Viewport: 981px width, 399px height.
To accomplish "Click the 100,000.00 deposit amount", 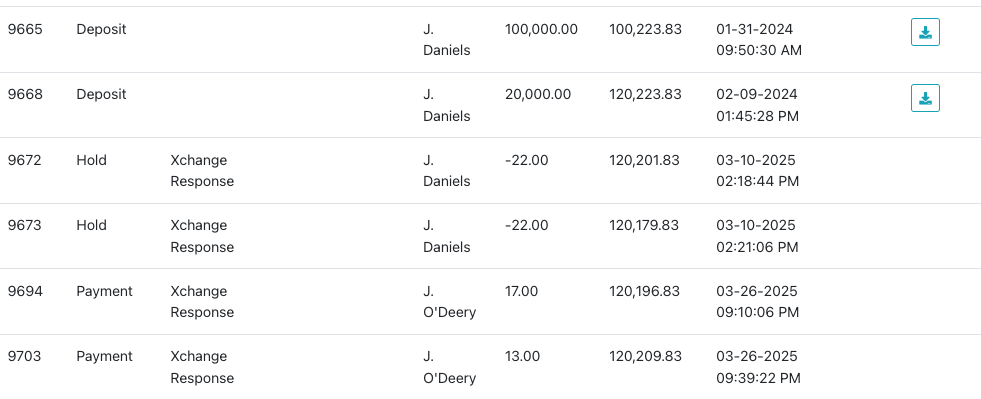I will coord(541,29).
